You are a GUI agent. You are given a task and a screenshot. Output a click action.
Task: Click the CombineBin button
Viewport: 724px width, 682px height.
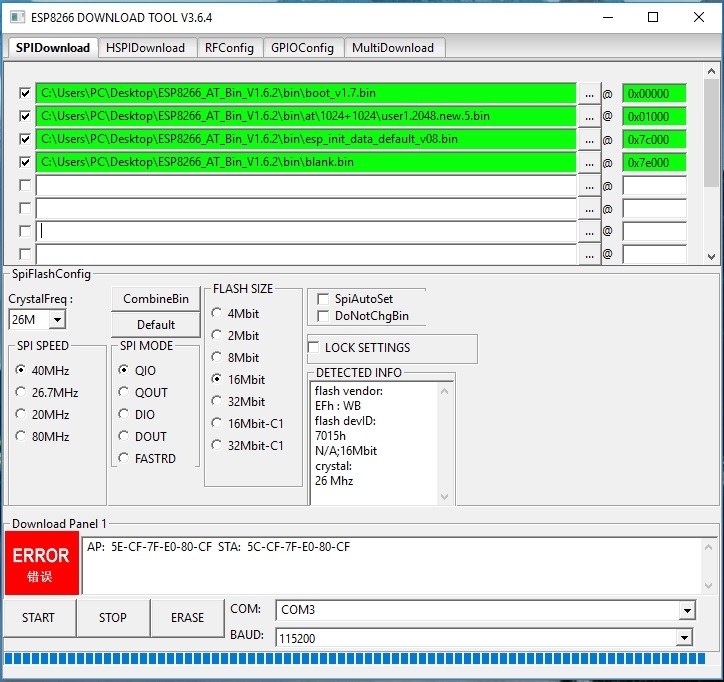pyautogui.click(x=156, y=299)
